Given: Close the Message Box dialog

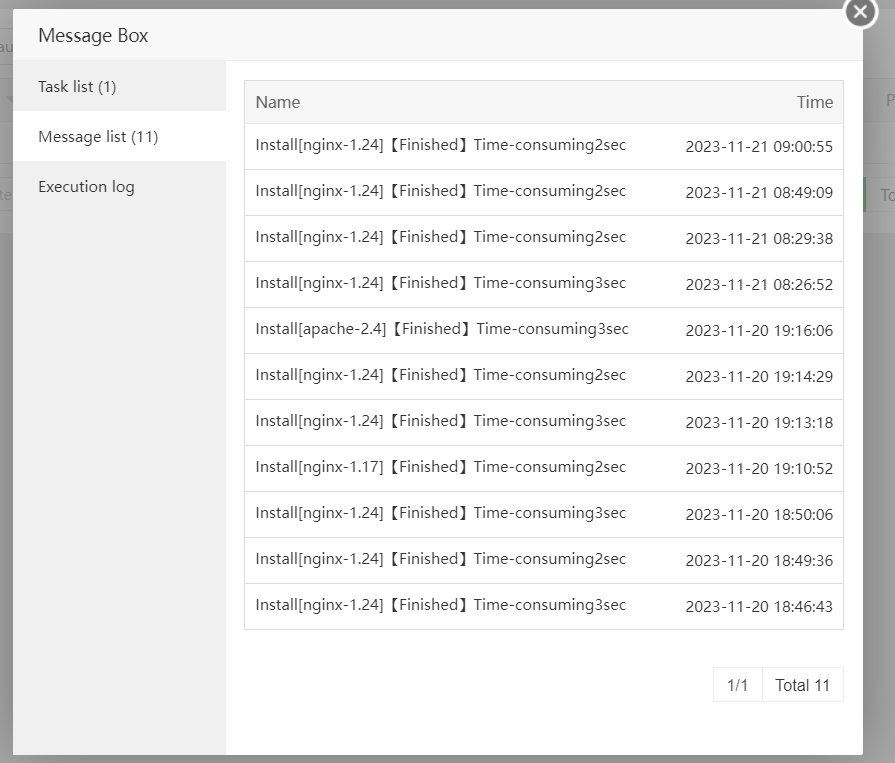Looking at the screenshot, I should pyautogui.click(x=860, y=12).
